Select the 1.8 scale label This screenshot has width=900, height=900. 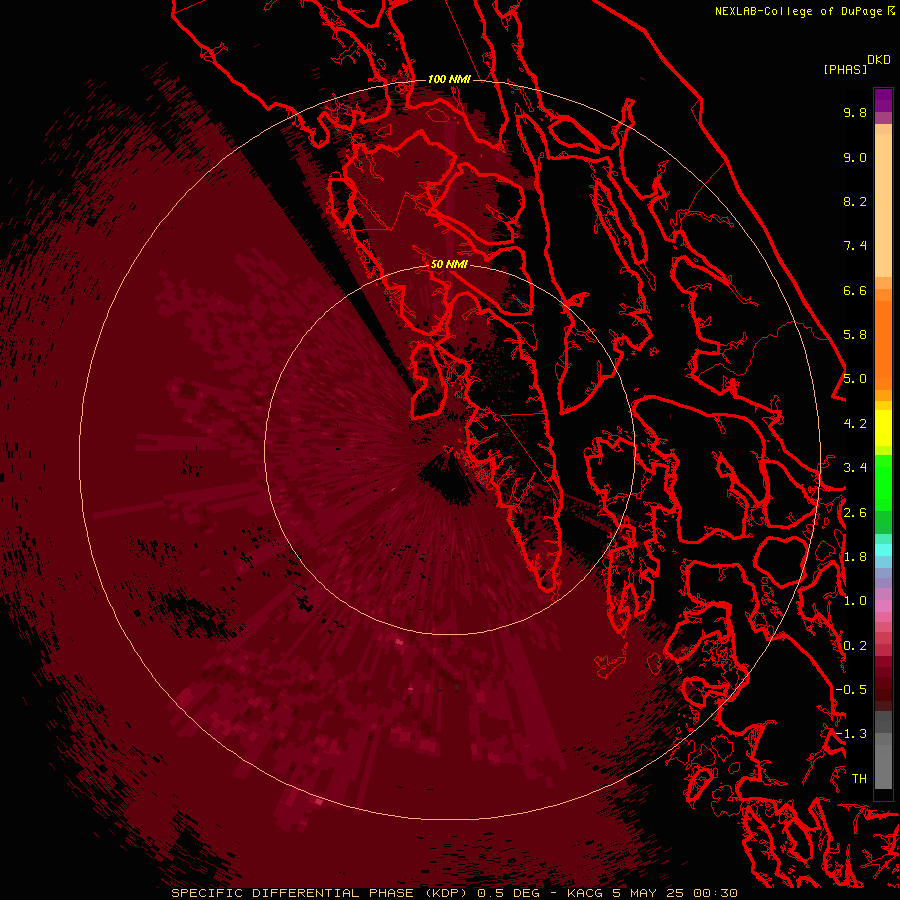[x=855, y=557]
